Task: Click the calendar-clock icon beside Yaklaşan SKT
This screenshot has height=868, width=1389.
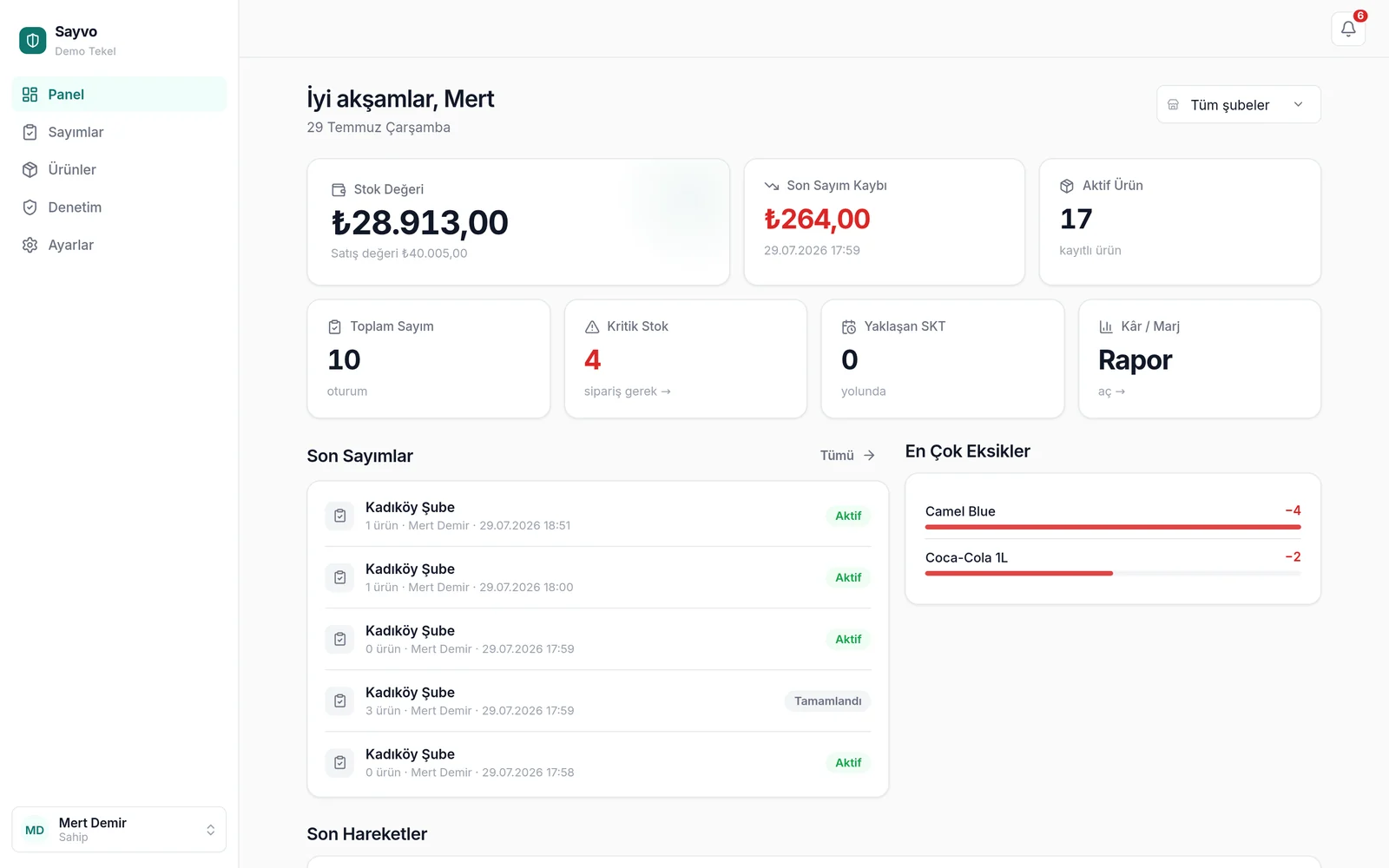Action: click(849, 326)
